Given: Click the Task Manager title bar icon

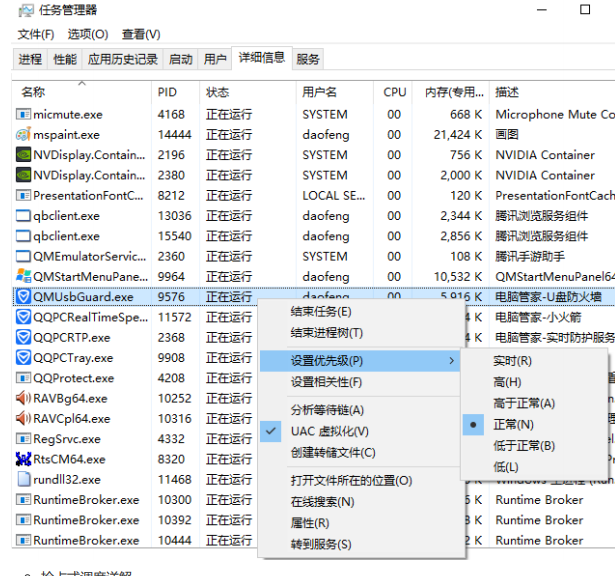Looking at the screenshot, I should point(25,10).
